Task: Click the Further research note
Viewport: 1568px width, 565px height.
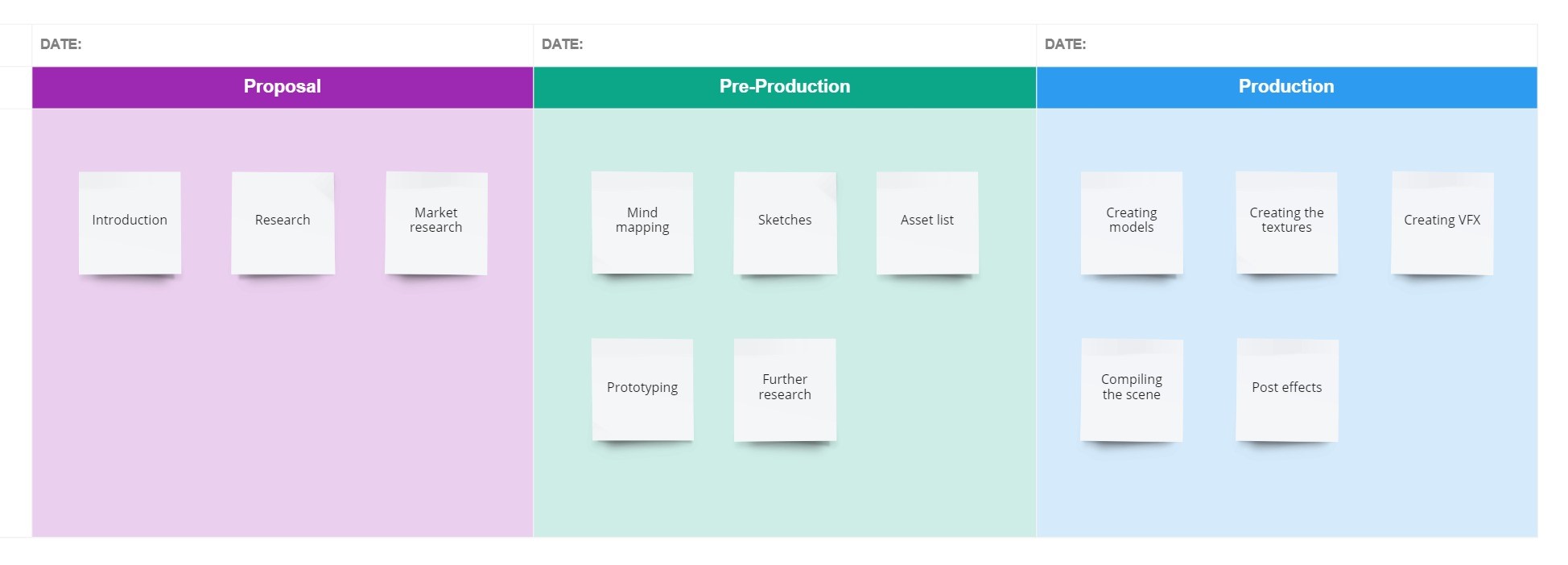Action: point(785,390)
